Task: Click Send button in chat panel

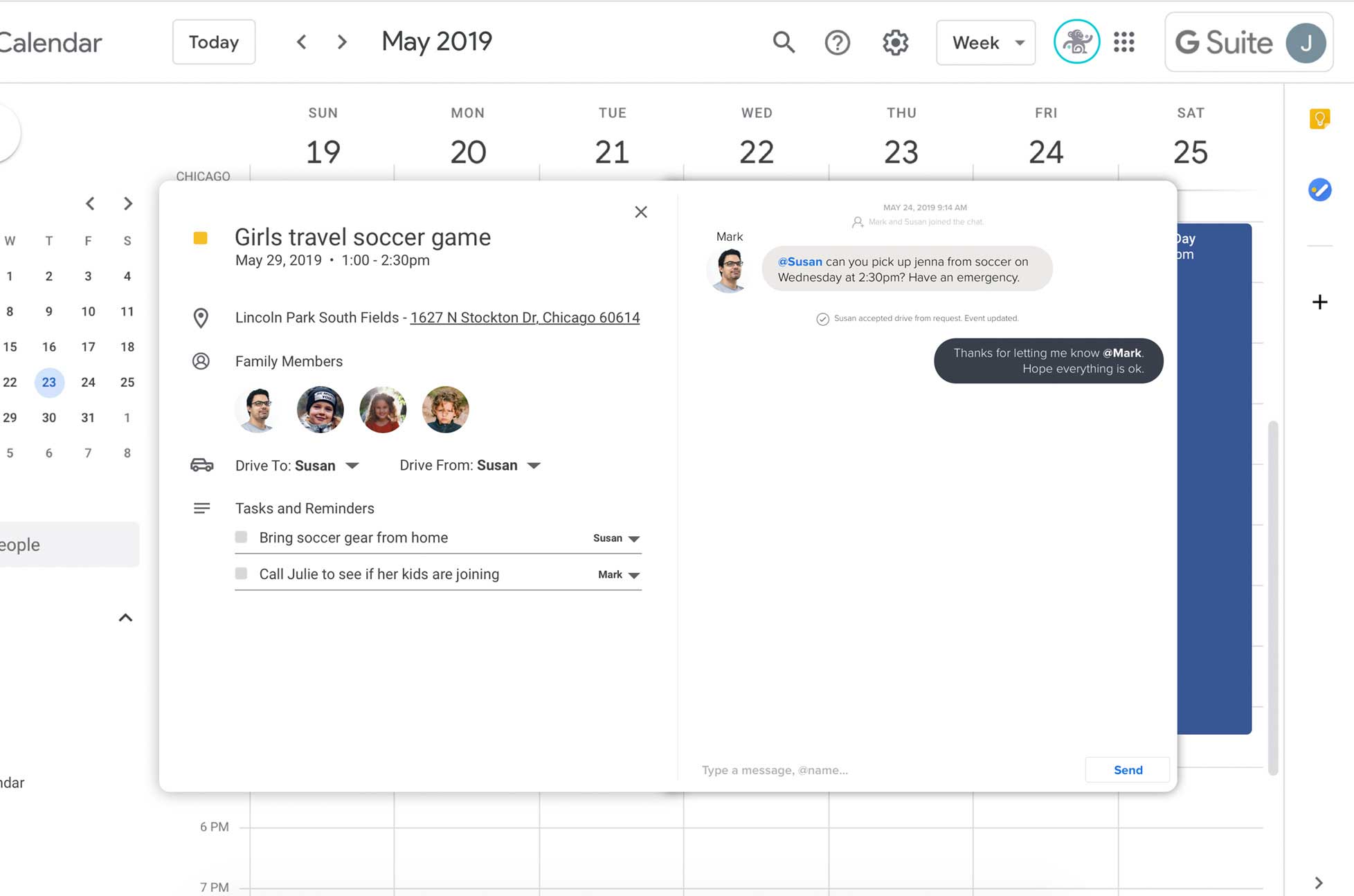Action: click(1127, 769)
